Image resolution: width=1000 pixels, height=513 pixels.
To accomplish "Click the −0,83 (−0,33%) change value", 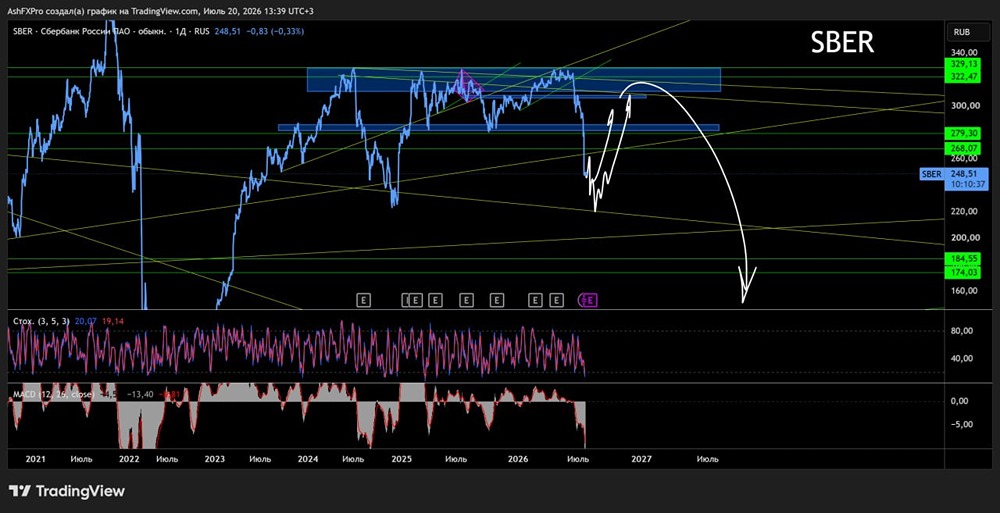I will (275, 31).
